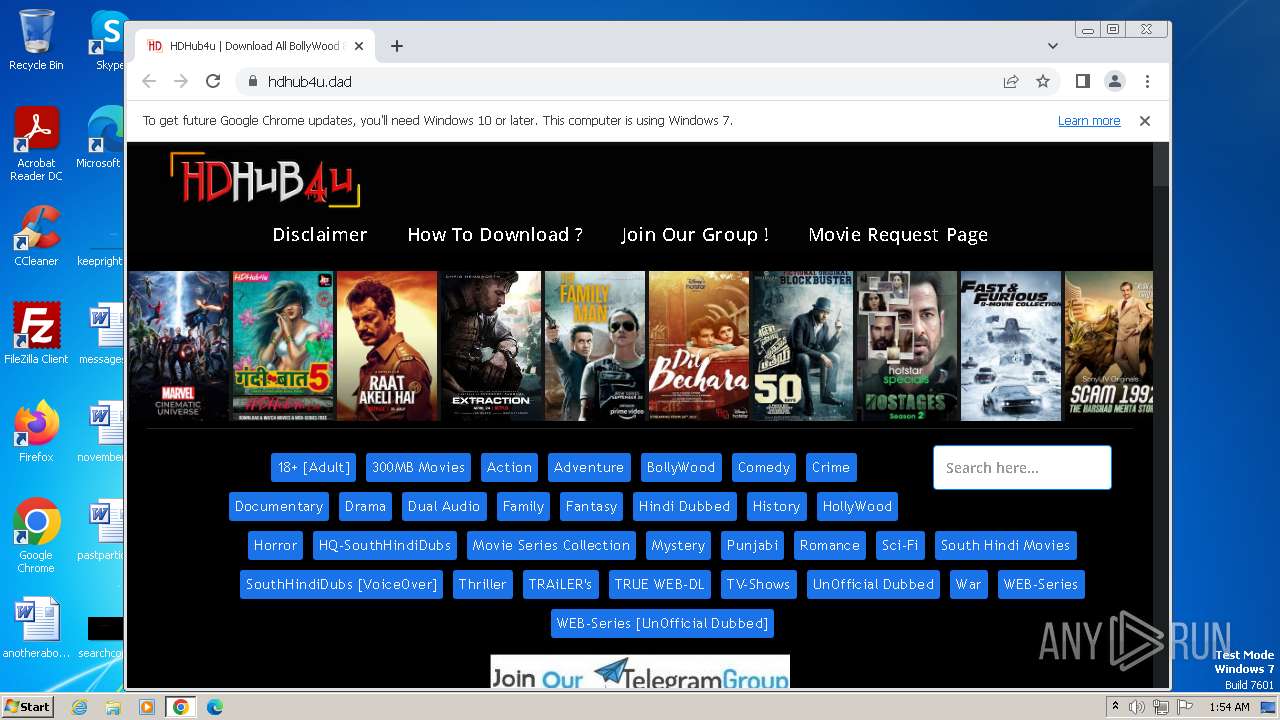Click the Chrome back arrow
1280x720 pixels.
149,81
